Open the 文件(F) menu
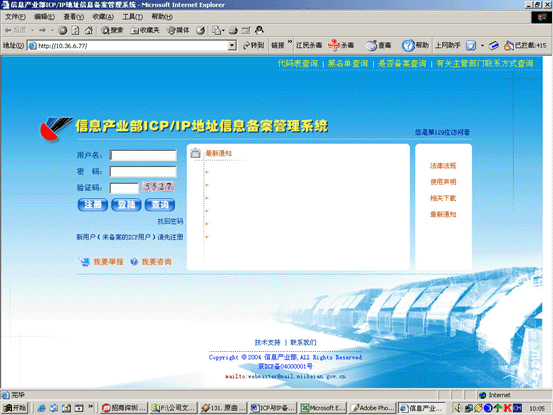The width and height of the screenshot is (553, 415). [15, 17]
